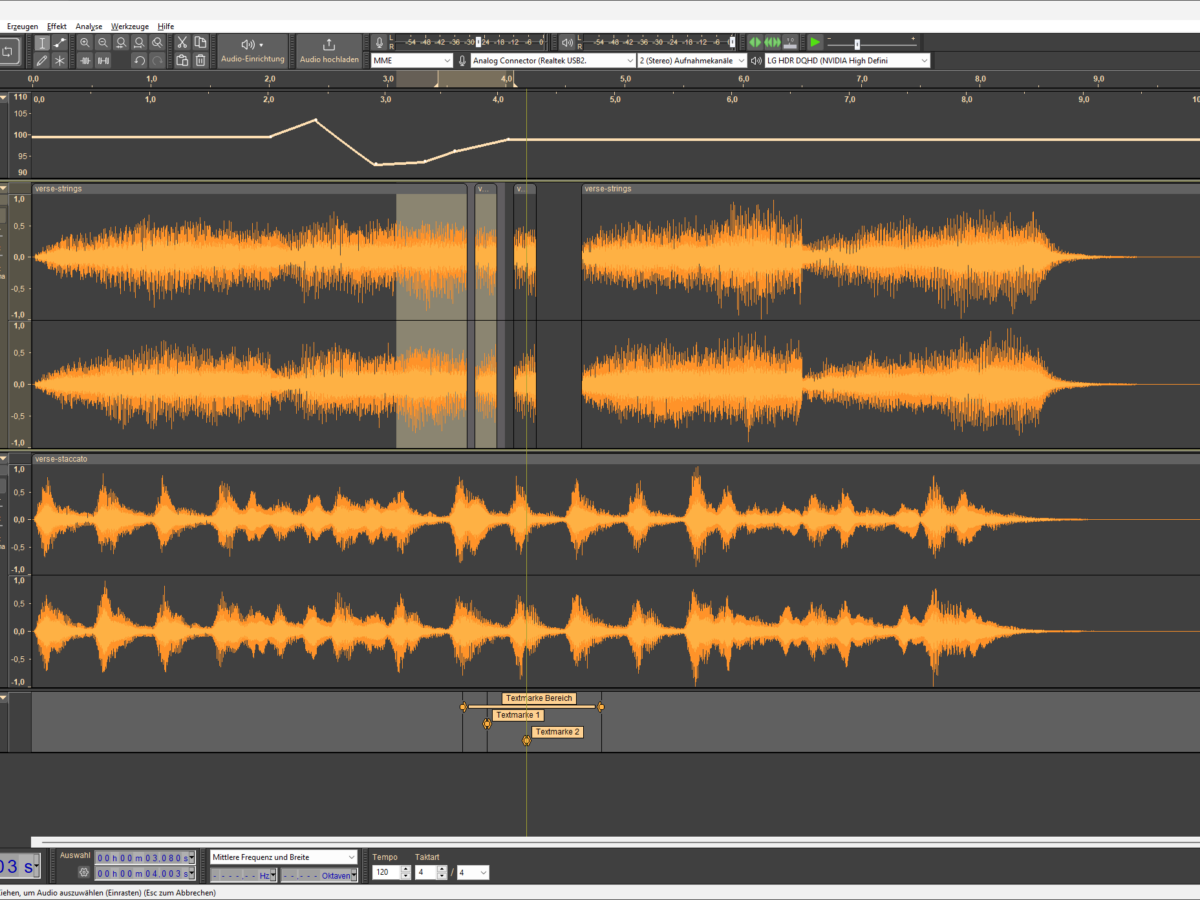The image size is (1200, 900).
Task: Click the Audio-Einrichtung button
Action: point(253,50)
